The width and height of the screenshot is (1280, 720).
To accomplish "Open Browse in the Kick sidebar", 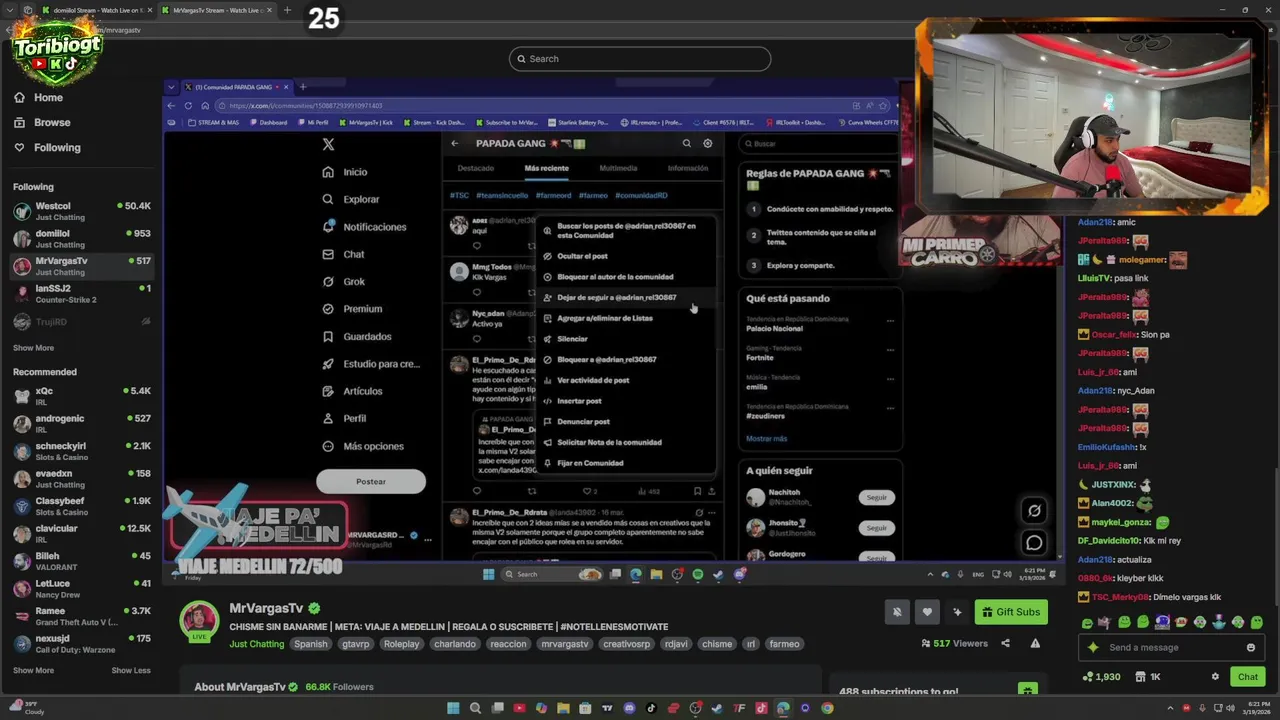I will tap(51, 122).
